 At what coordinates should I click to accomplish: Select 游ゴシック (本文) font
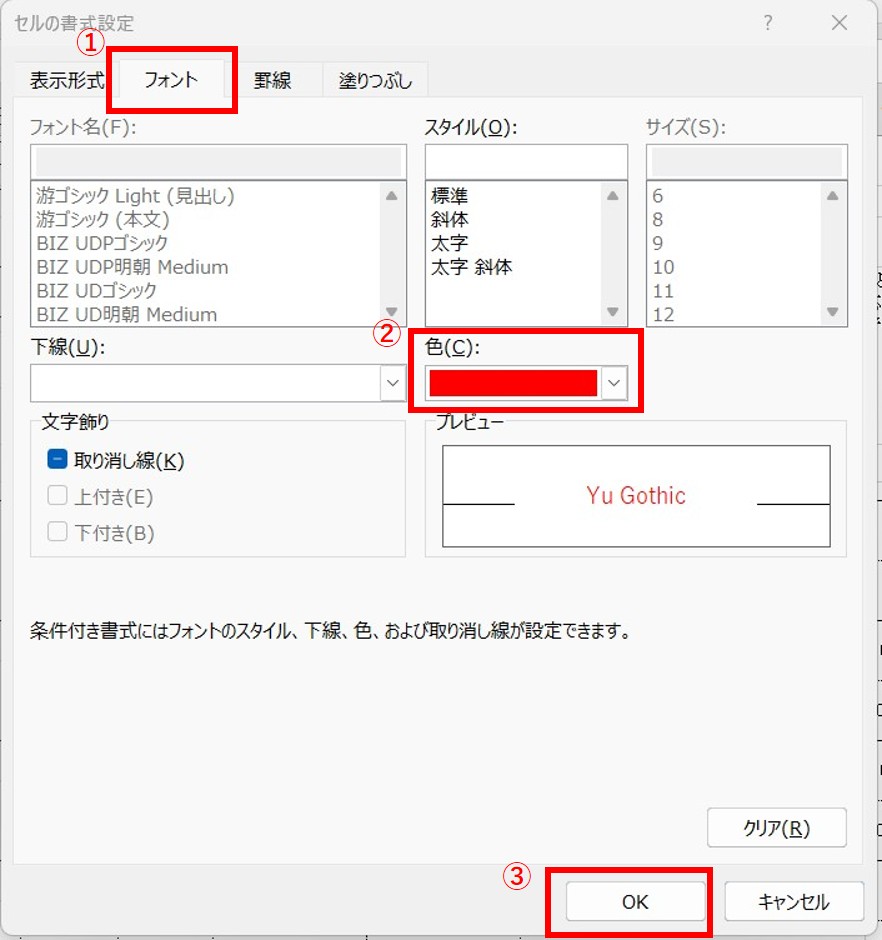click(103, 219)
